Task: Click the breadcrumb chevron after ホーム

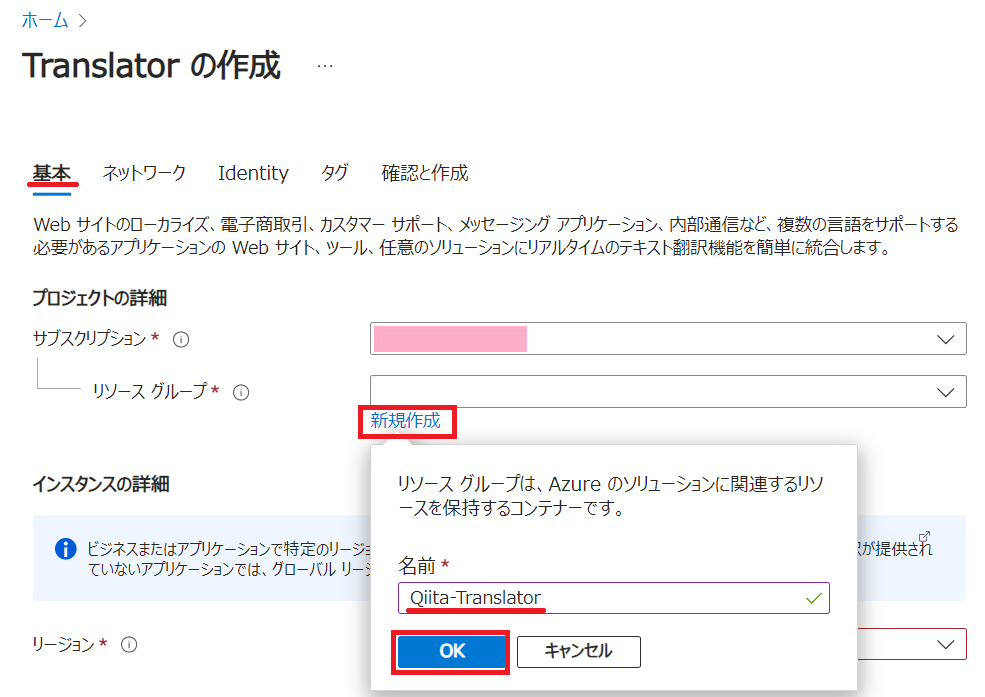Action: point(82,21)
